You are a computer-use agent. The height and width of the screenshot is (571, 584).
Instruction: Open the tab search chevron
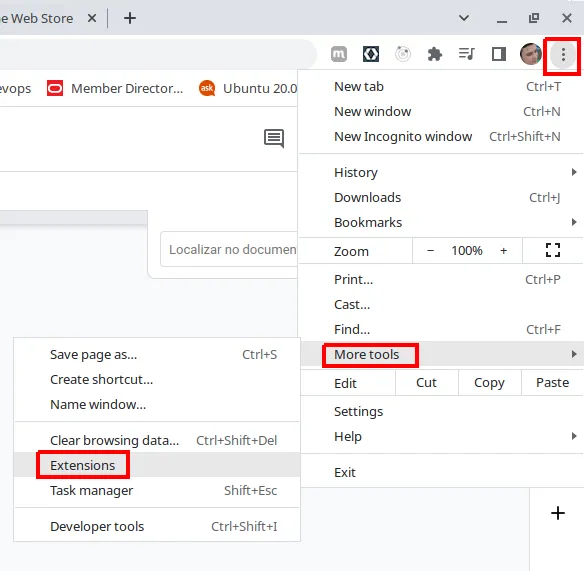(464, 18)
